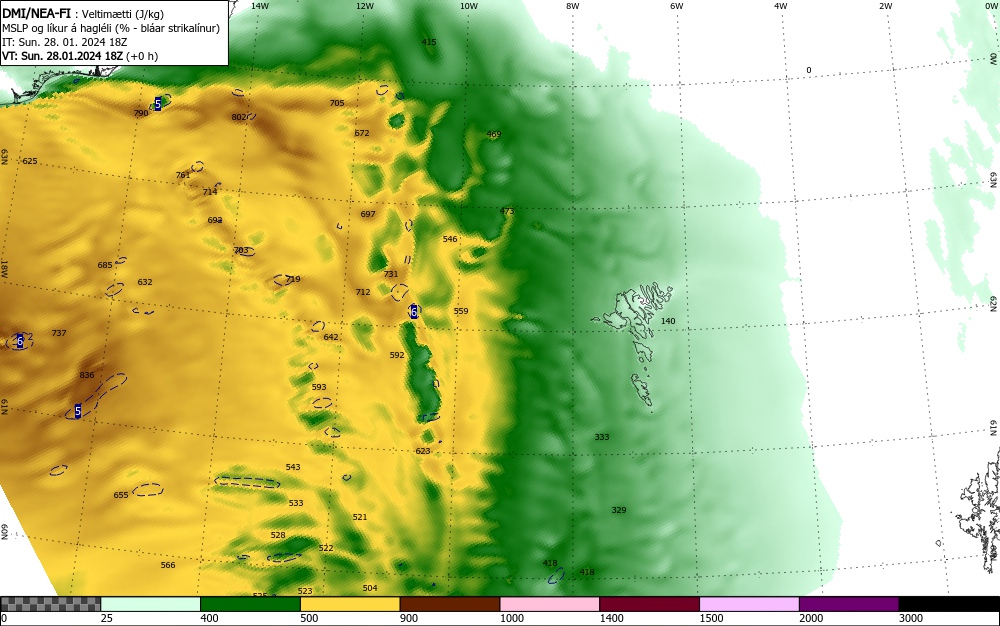Screen dimensions: 1000x626
Task: Click the map value '543'
Action: pos(293,467)
